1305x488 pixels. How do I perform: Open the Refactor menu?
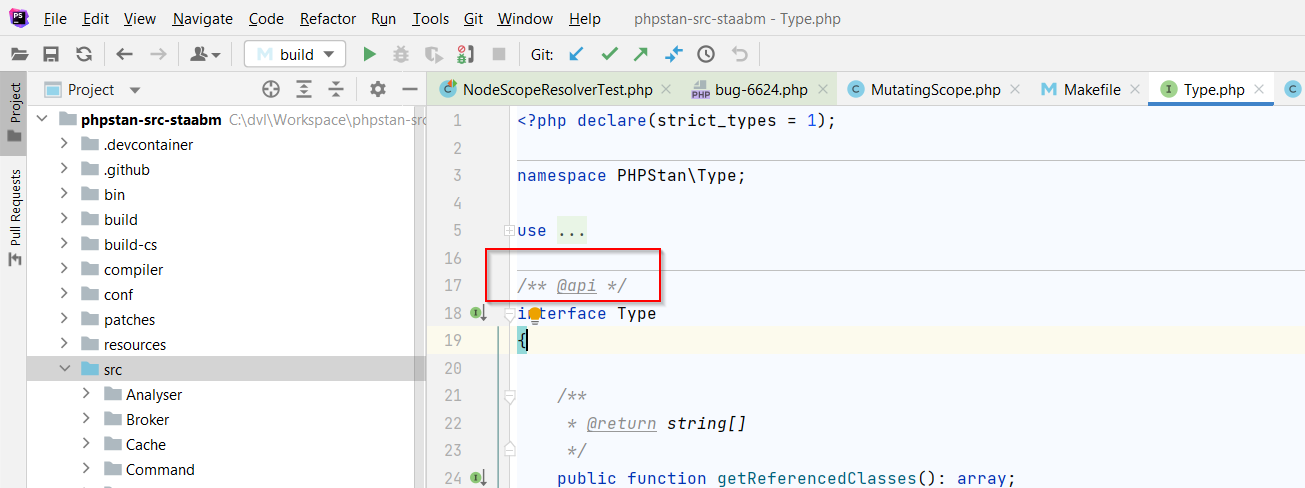click(327, 18)
